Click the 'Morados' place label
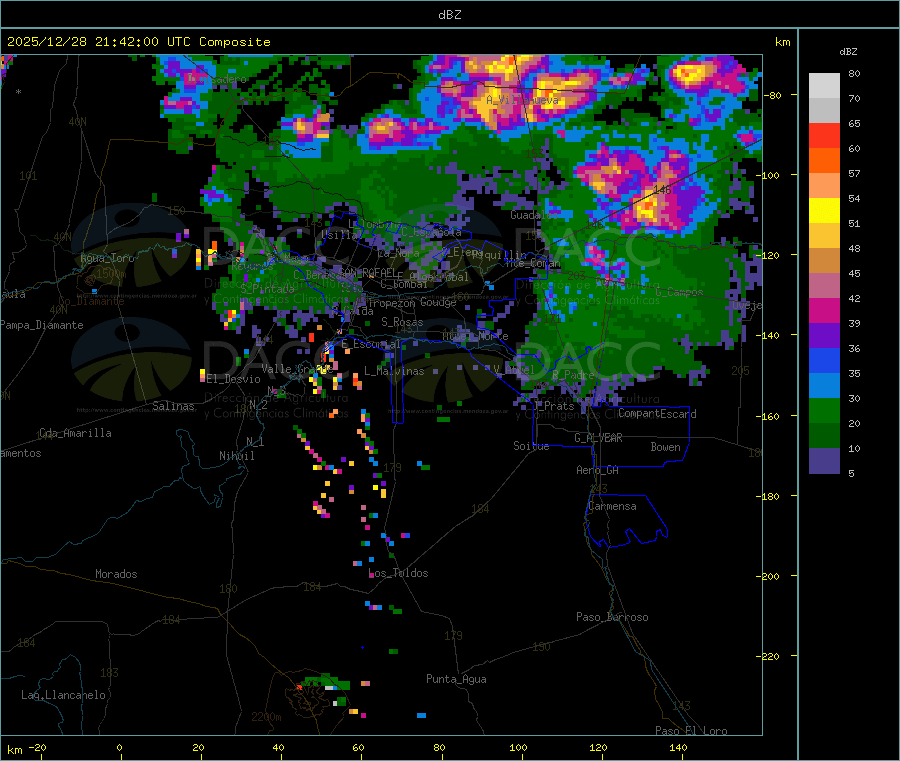900x761 pixels. coord(116,574)
